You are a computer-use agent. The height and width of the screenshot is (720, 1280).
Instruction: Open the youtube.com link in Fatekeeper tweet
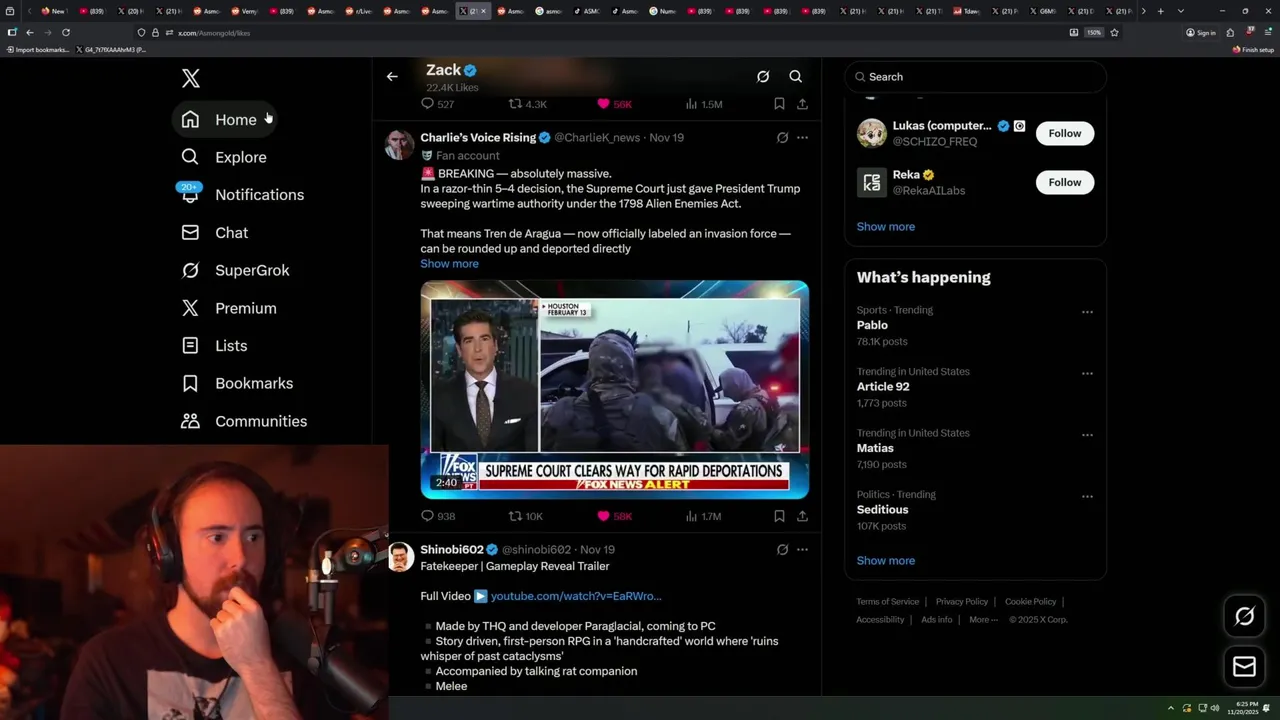(576, 596)
